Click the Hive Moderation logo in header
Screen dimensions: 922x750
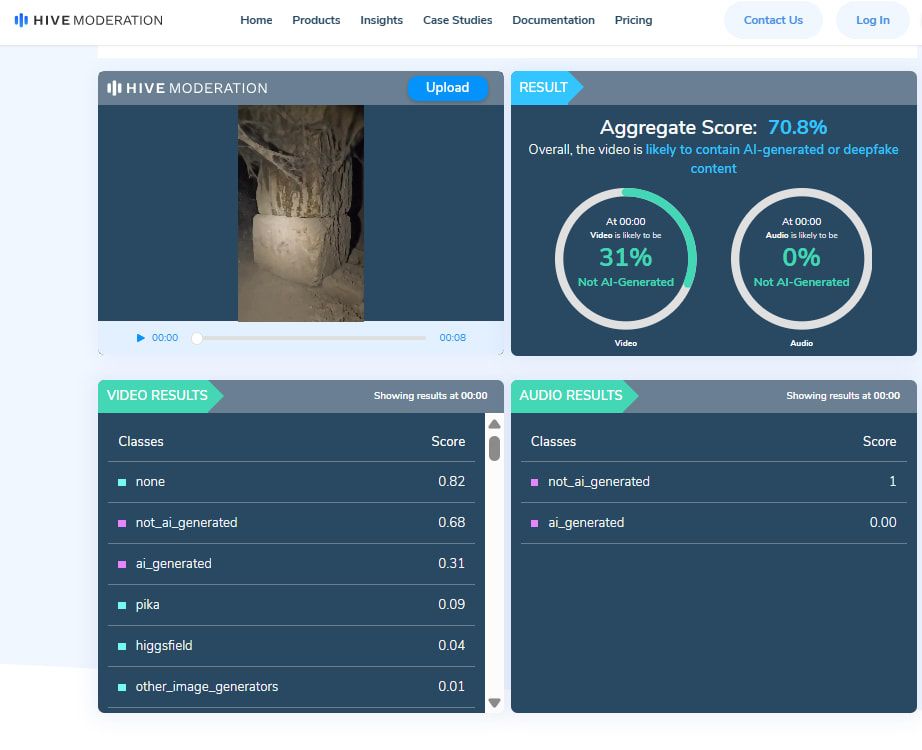point(88,20)
